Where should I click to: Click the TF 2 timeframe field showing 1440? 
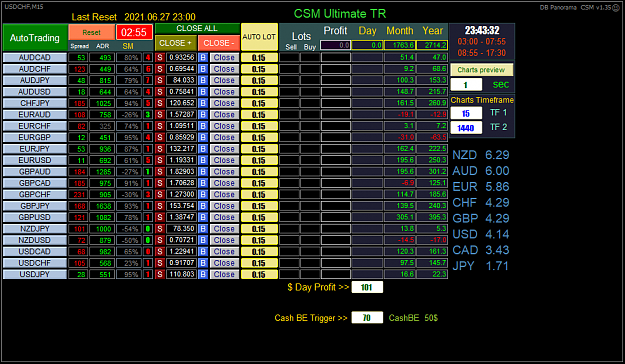[x=466, y=128]
